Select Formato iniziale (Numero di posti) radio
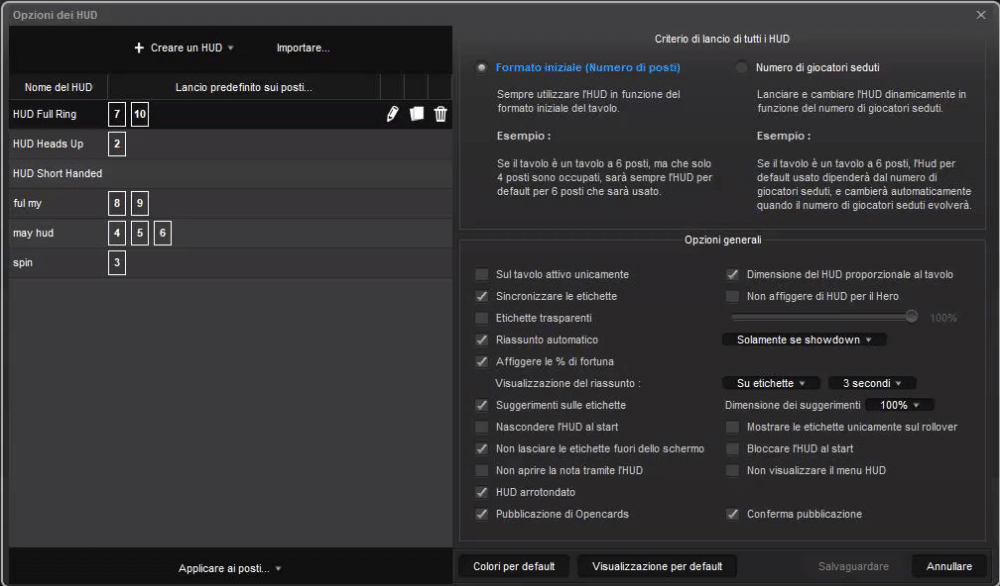The image size is (1000, 586). (482, 67)
